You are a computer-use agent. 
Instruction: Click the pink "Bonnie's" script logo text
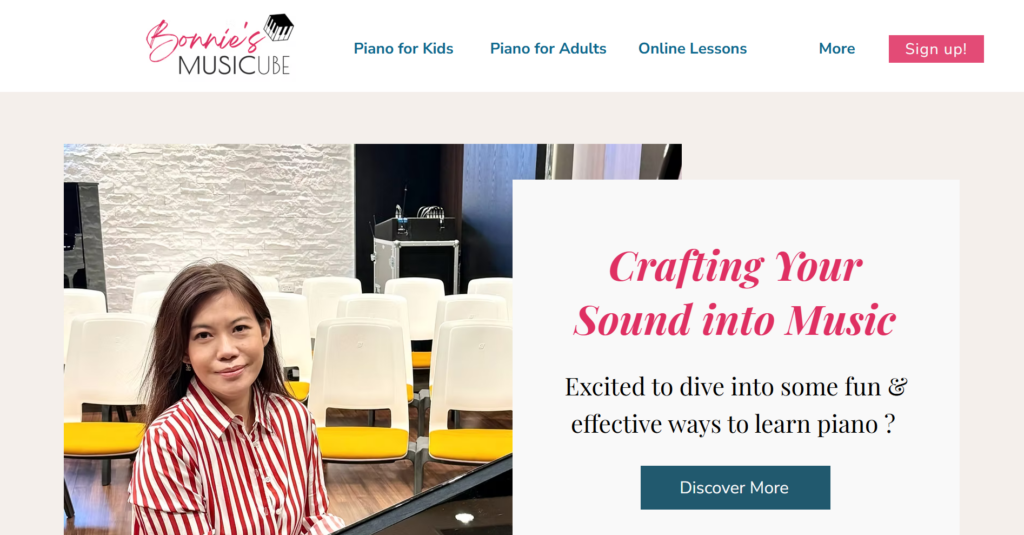pos(204,39)
